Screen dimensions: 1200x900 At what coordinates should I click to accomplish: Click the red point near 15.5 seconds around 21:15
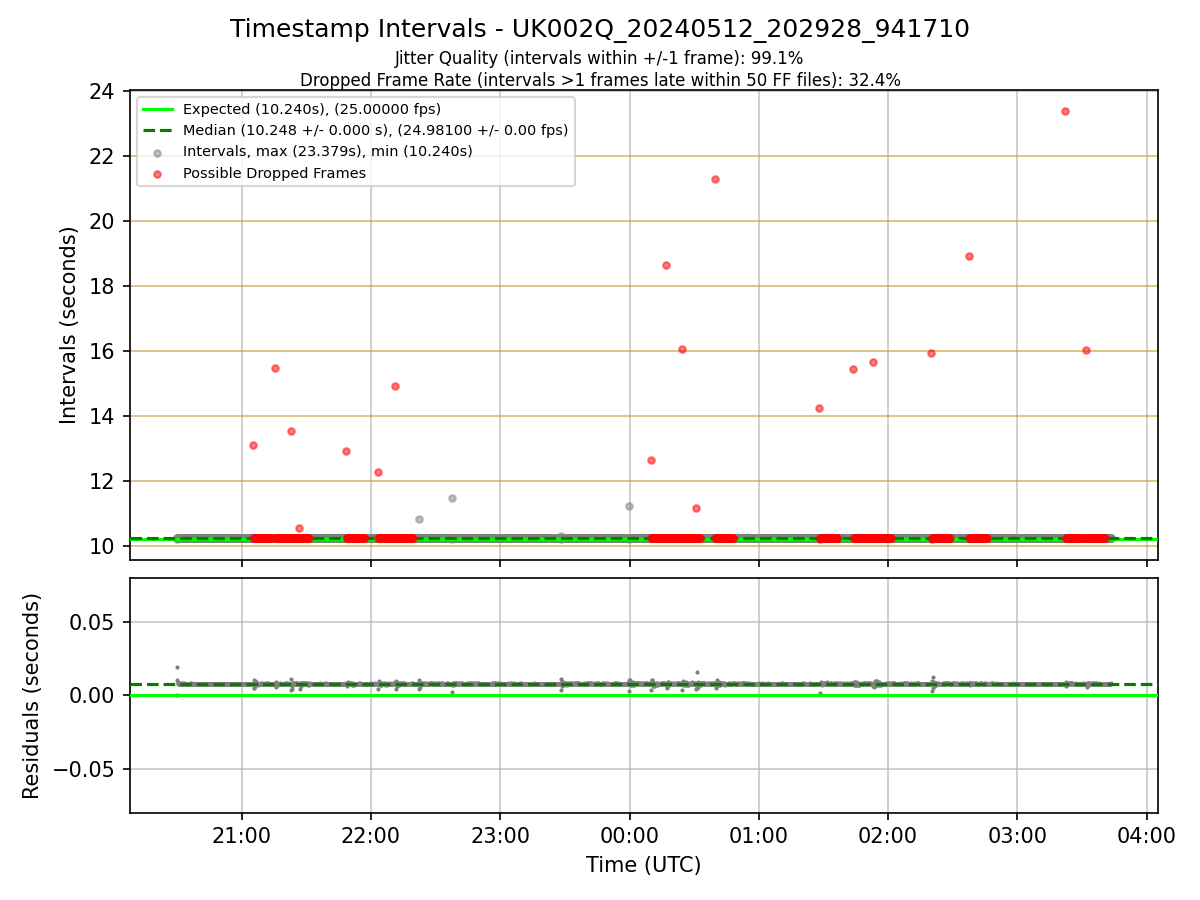pyautogui.click(x=275, y=368)
